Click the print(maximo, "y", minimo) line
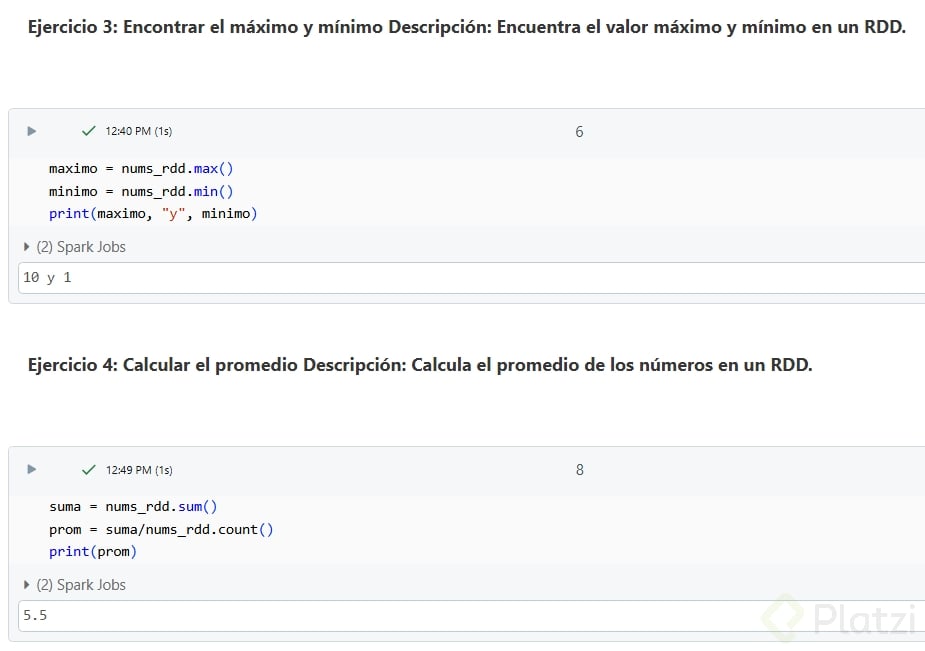925x651 pixels. (153, 213)
